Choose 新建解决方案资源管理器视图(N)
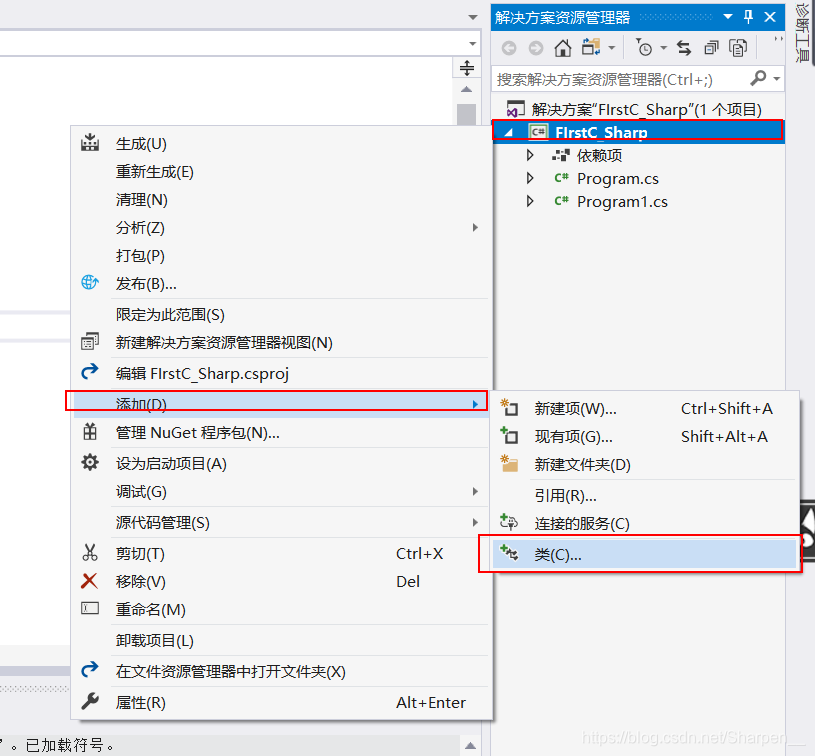 281,343
